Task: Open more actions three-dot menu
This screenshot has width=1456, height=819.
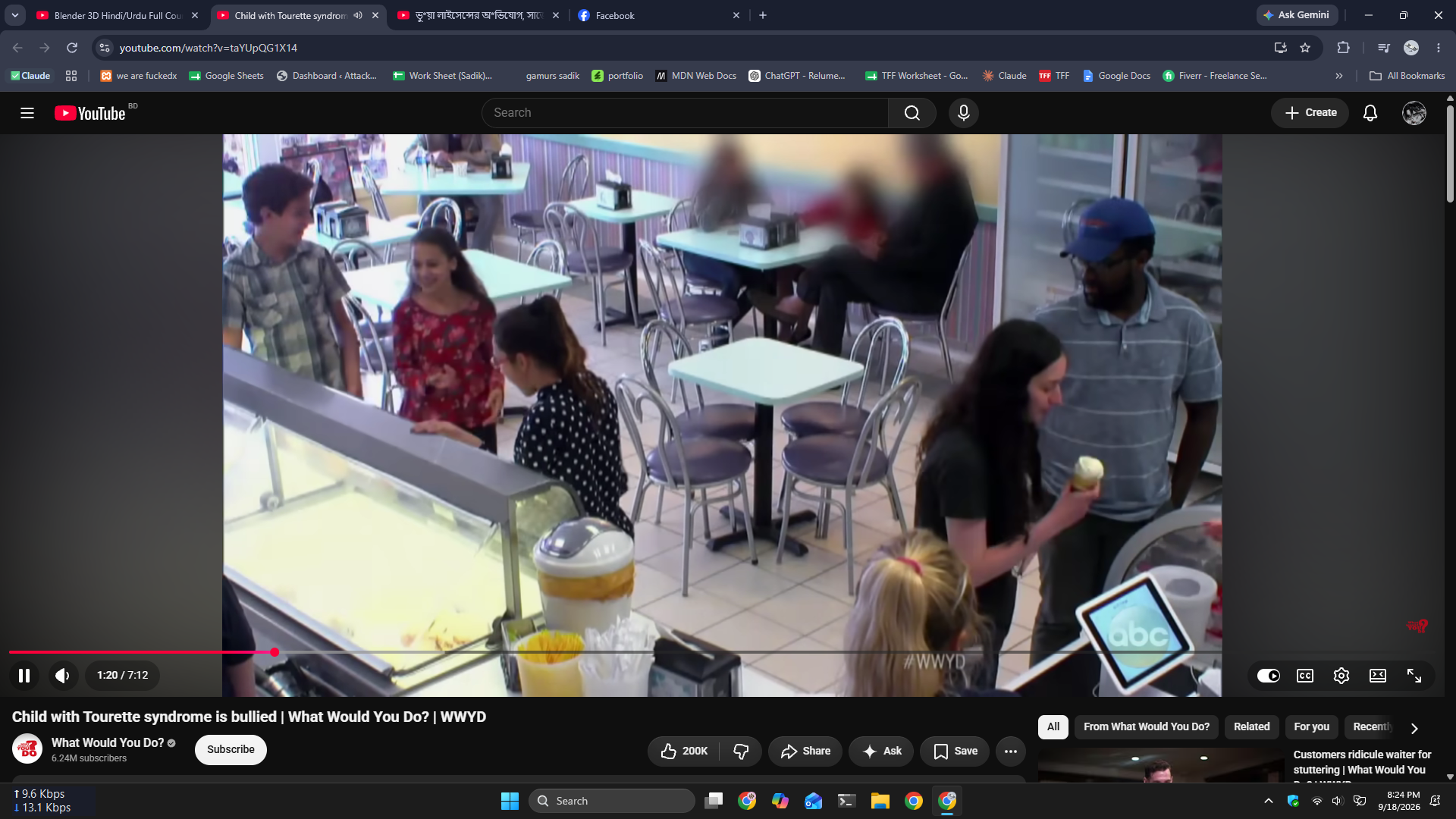Action: (x=1011, y=751)
